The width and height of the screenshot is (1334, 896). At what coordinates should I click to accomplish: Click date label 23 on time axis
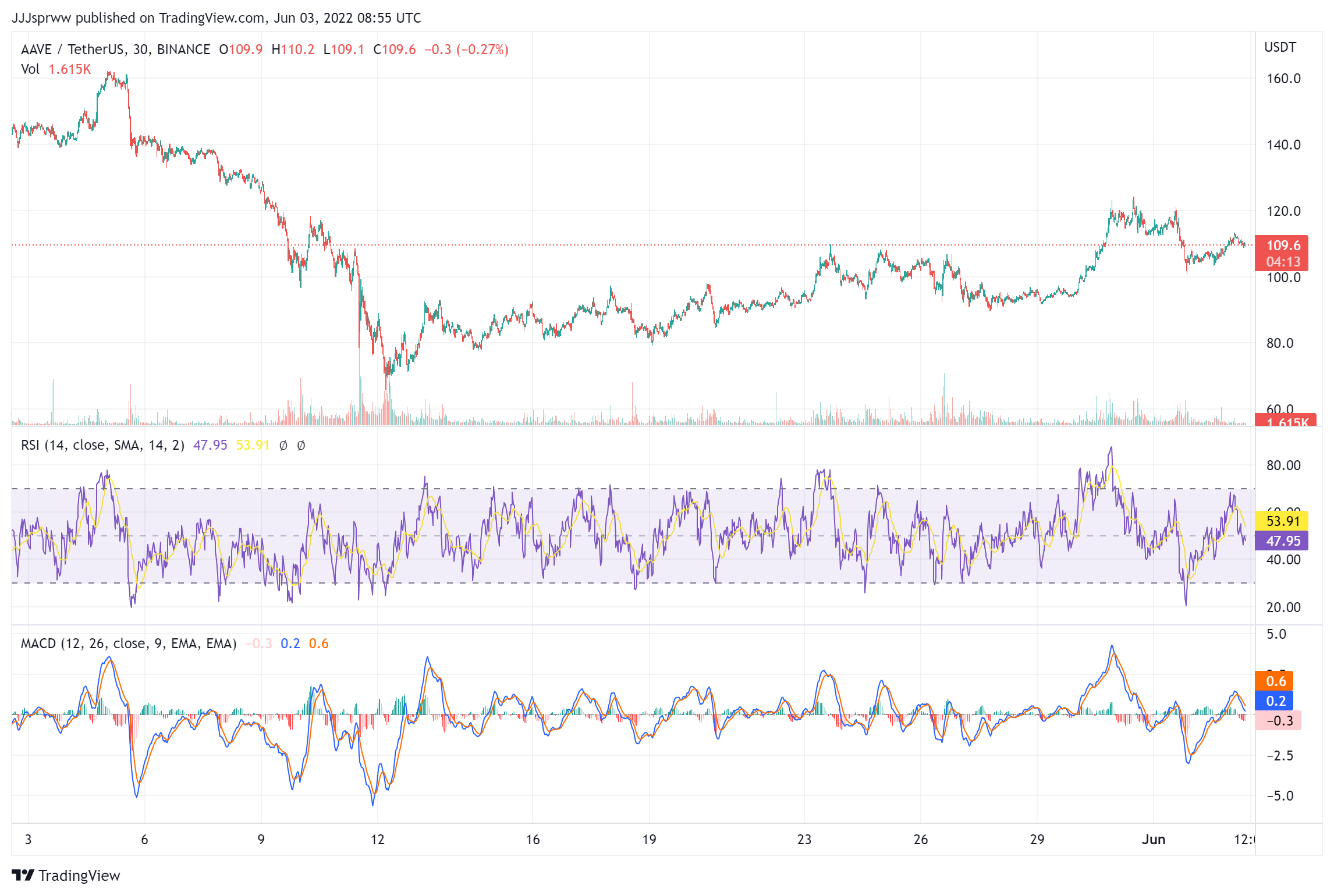click(804, 840)
